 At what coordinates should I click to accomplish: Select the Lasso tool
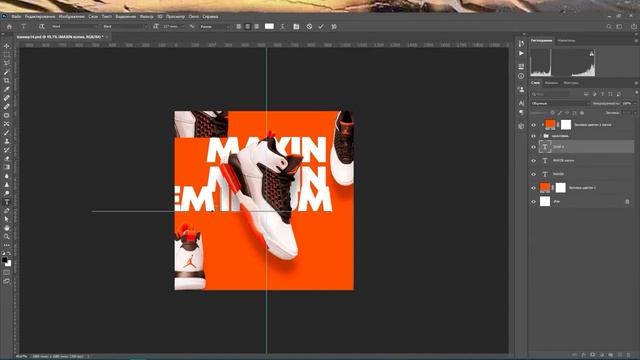click(7, 63)
